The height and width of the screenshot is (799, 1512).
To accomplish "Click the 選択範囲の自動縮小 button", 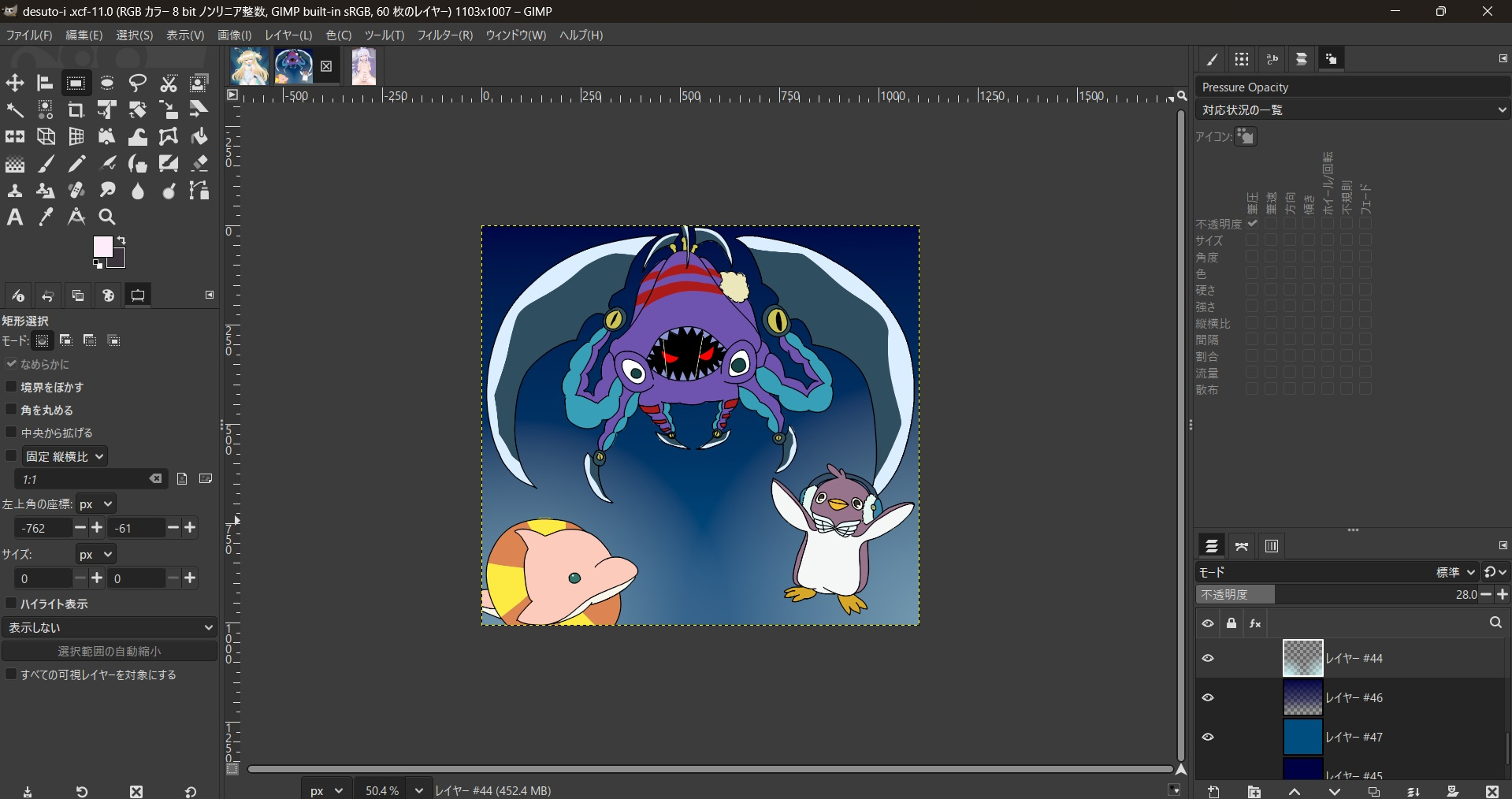I will [110, 651].
